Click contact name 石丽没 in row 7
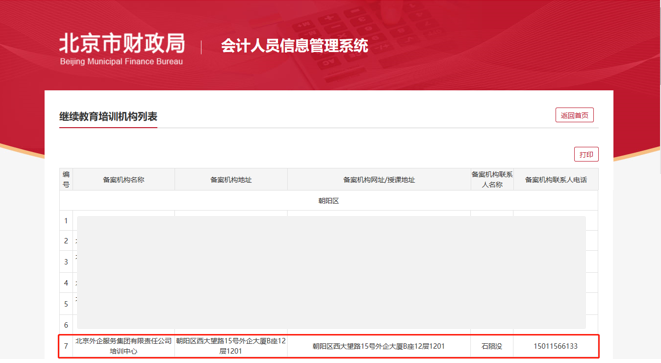 pyautogui.click(x=492, y=346)
